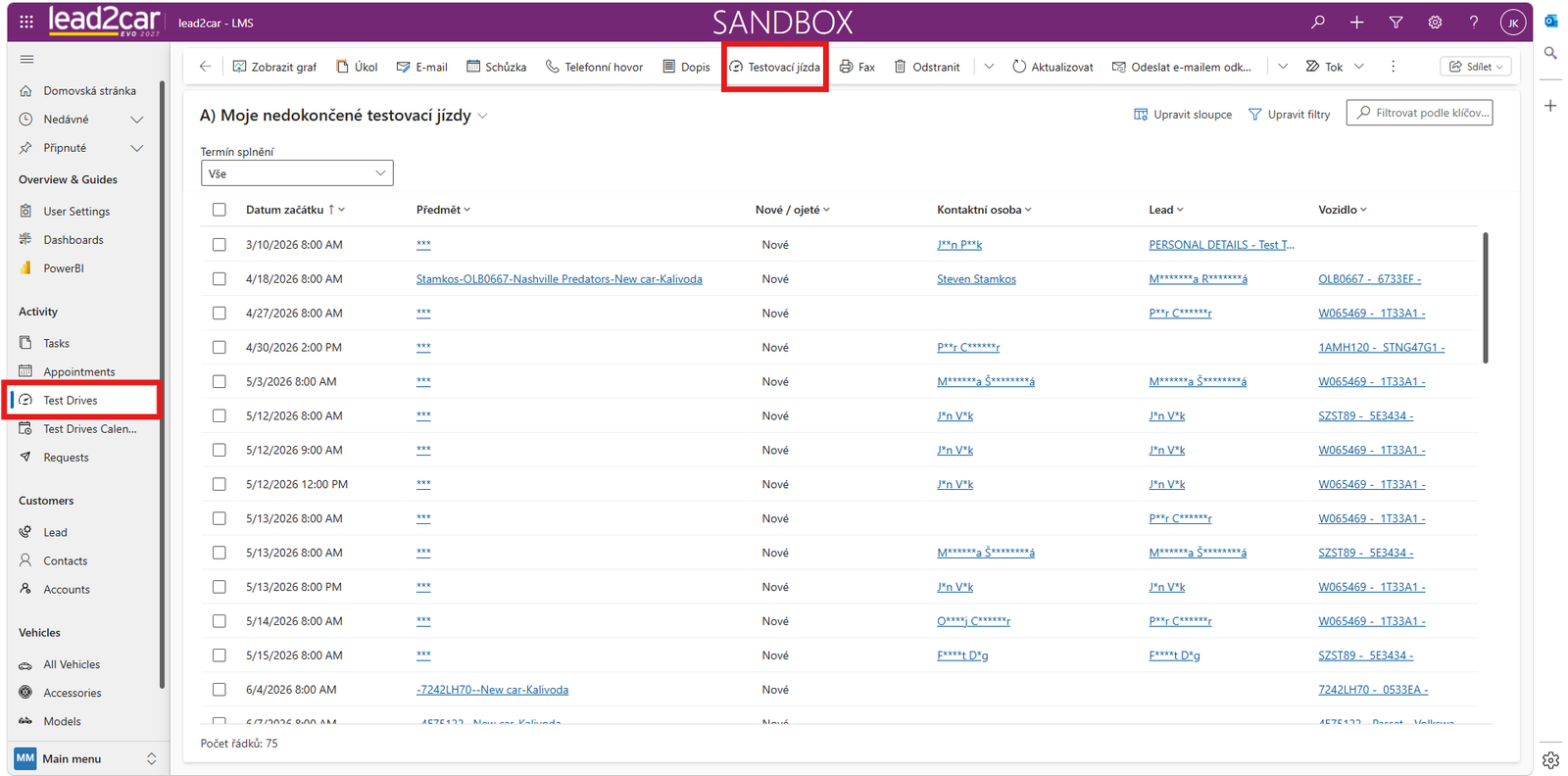
Task: Log a Telefonní hovor
Action: click(595, 67)
